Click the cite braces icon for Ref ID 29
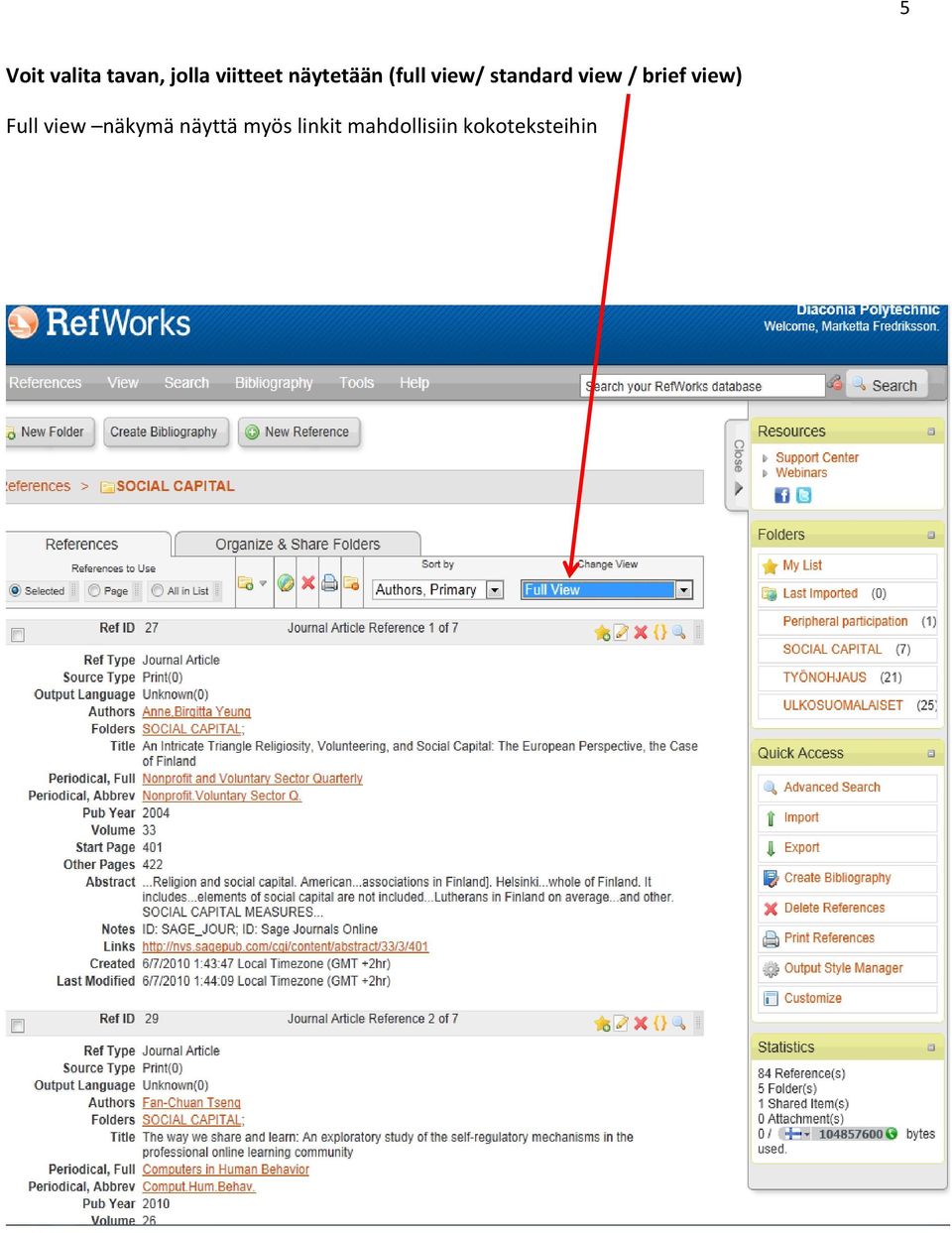Screen dimensions: 952x1233 click(x=659, y=1024)
